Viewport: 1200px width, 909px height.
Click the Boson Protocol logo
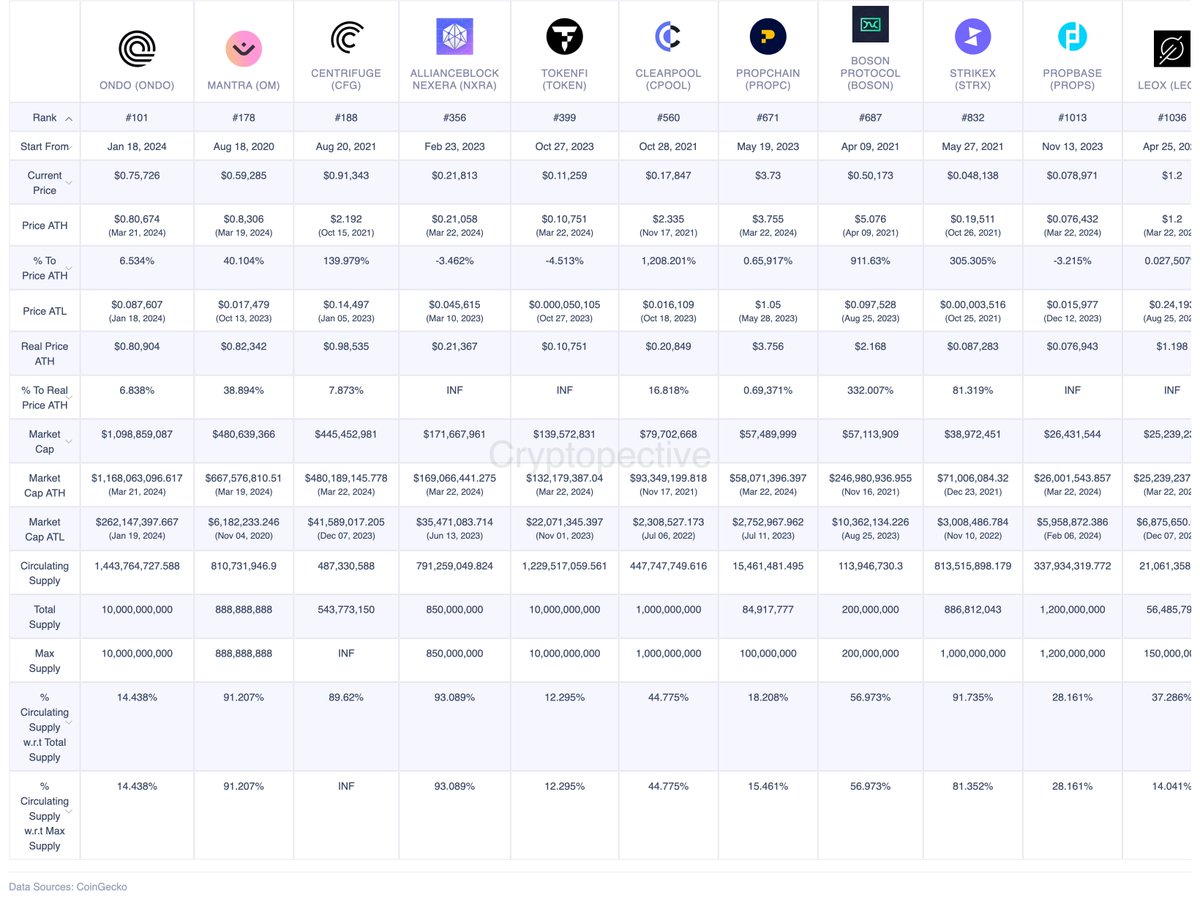point(870,24)
